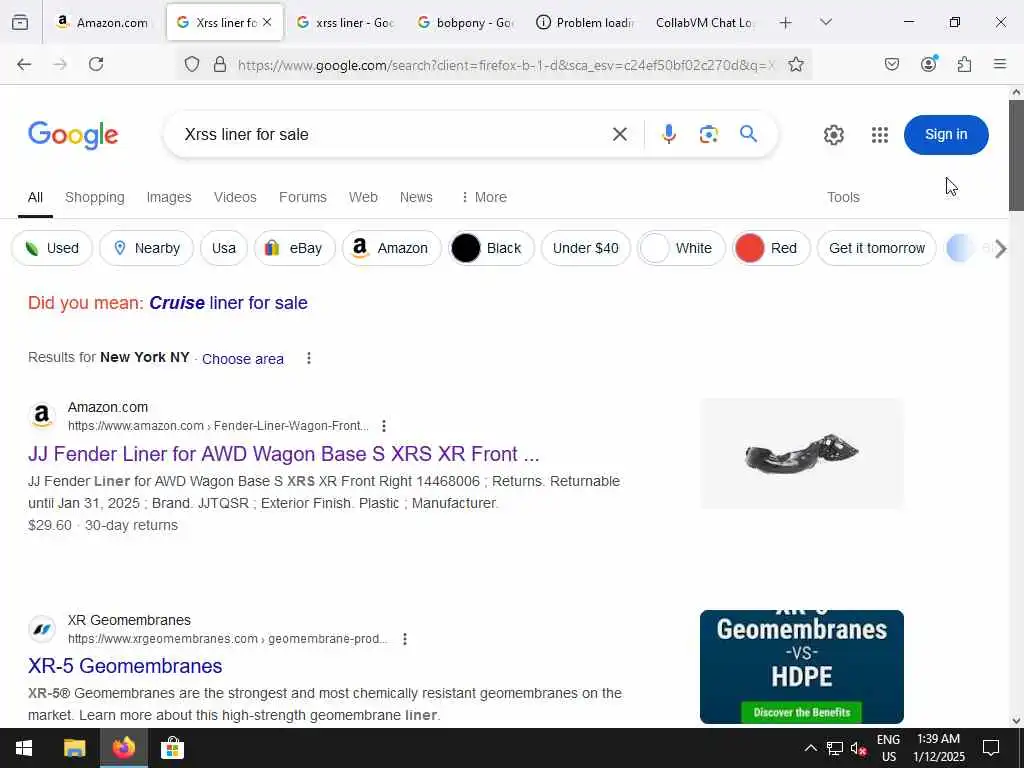1024x768 pixels.
Task: Open more options for XR Geomembranes result
Action: pos(405,639)
